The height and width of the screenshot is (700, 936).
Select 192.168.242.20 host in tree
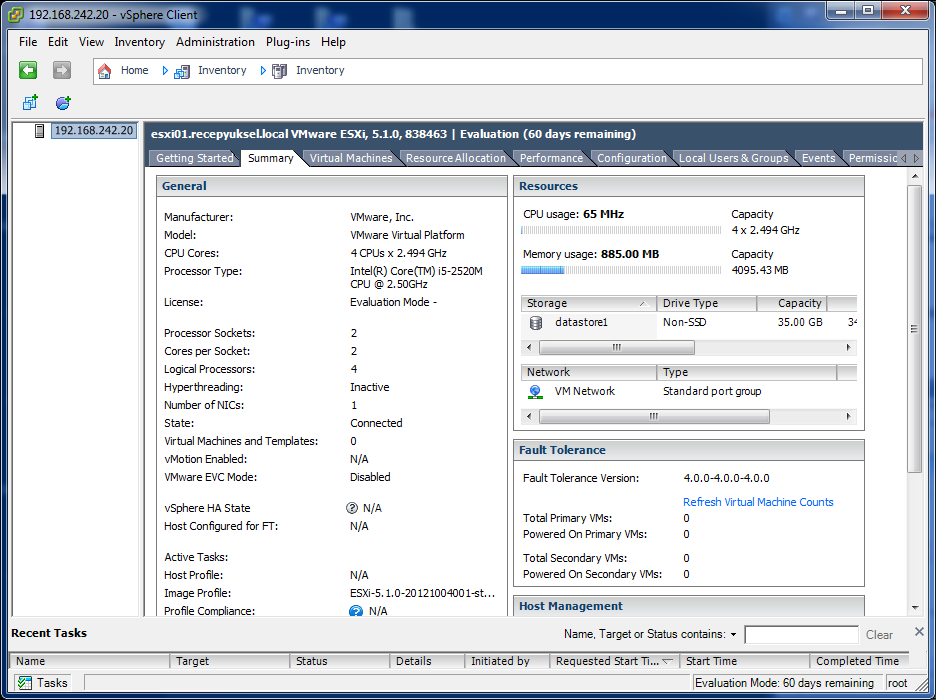point(94,130)
